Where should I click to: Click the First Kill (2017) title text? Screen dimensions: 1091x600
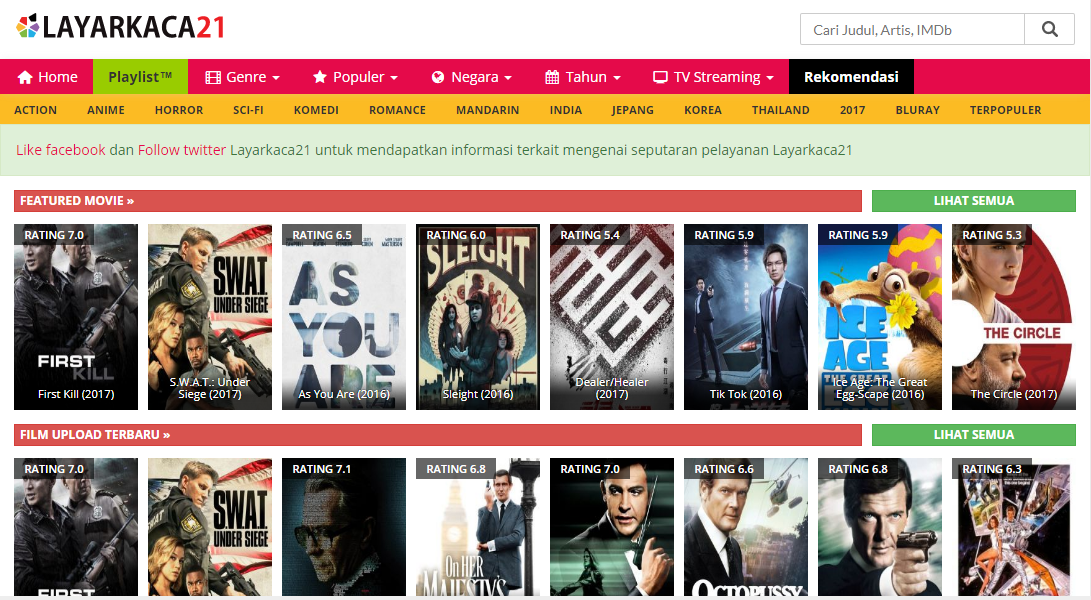pos(76,394)
